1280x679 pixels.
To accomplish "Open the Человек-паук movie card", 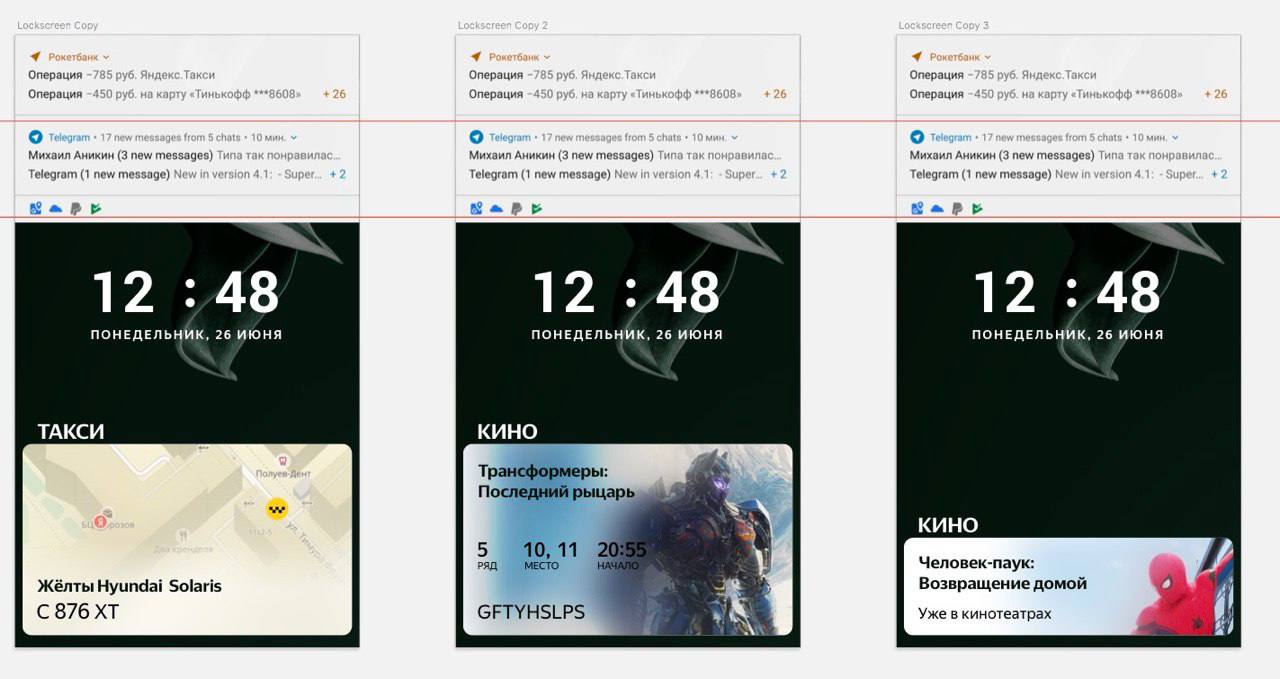I will pyautogui.click(x=1068, y=586).
